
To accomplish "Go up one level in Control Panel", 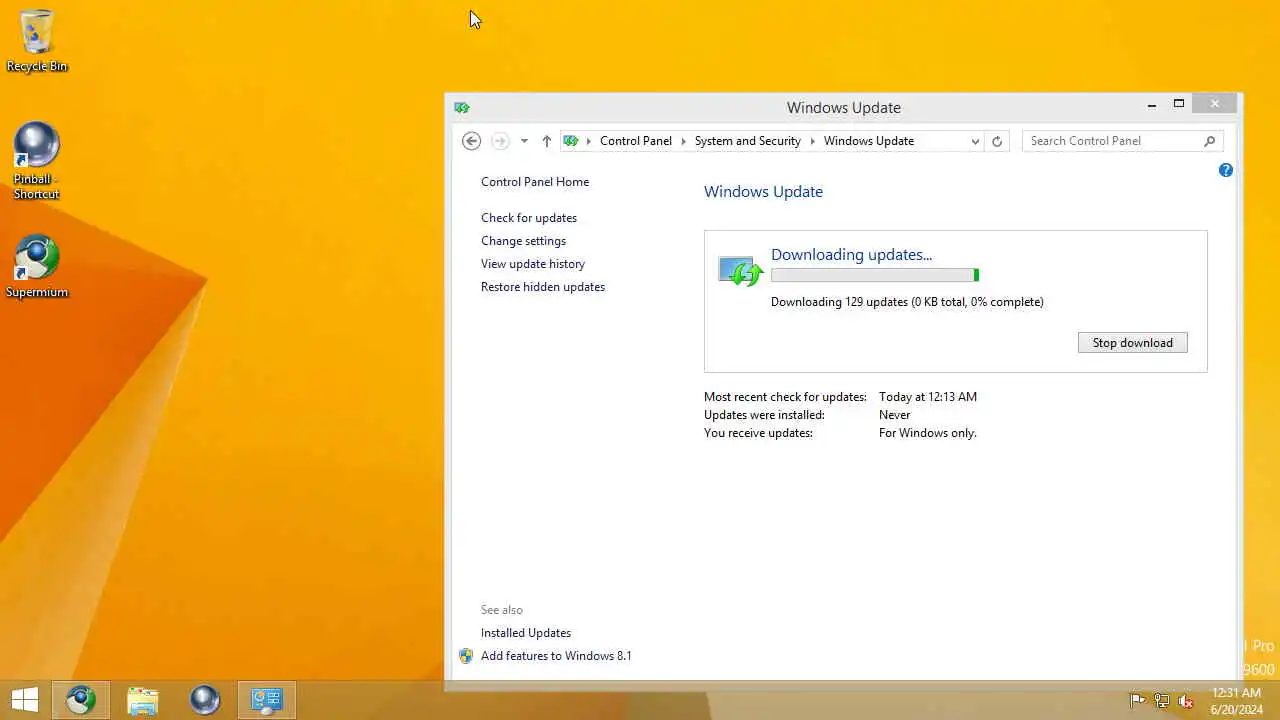I will click(x=546, y=141).
